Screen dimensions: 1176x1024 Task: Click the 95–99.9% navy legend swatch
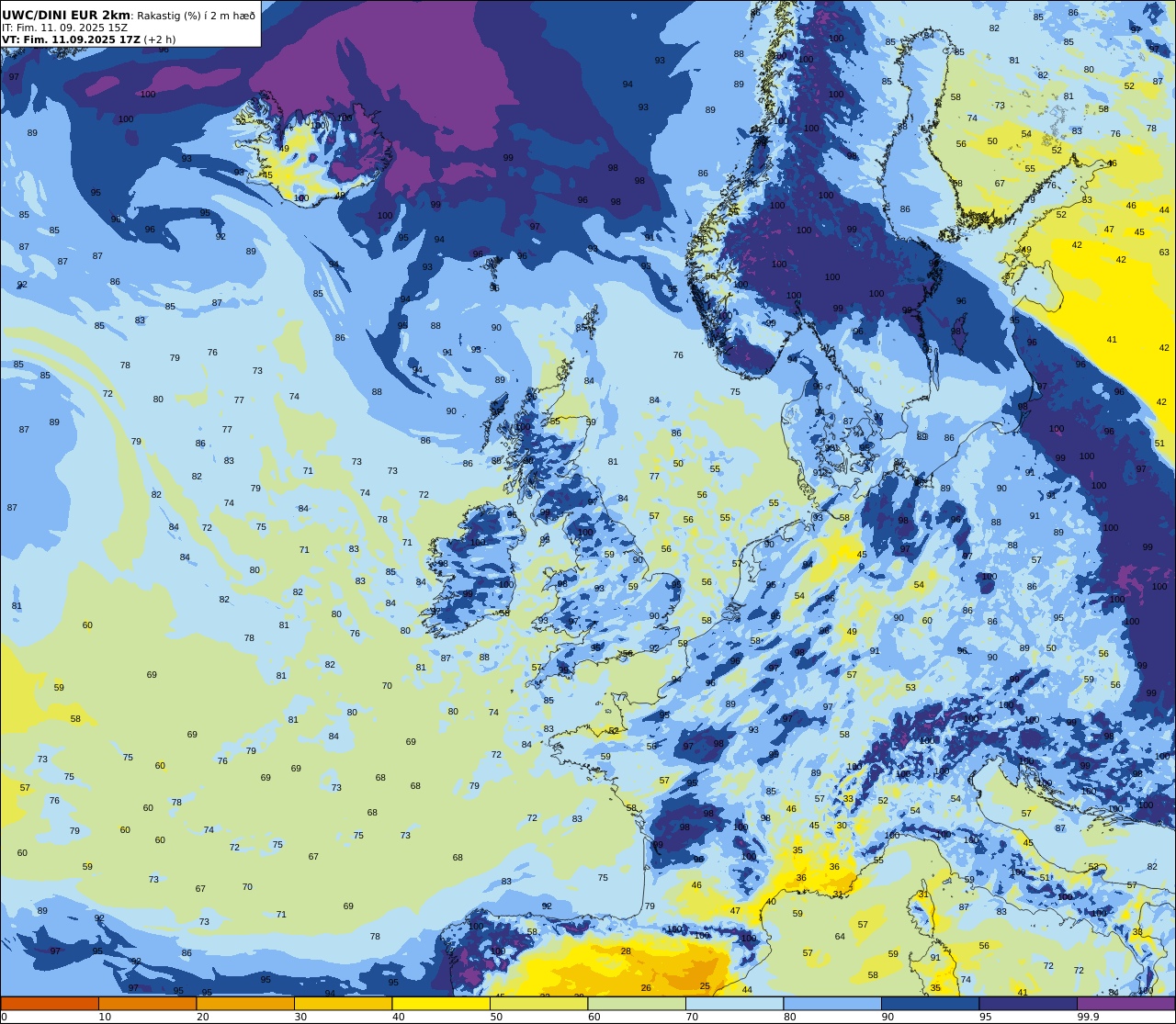[x=1028, y=1004]
